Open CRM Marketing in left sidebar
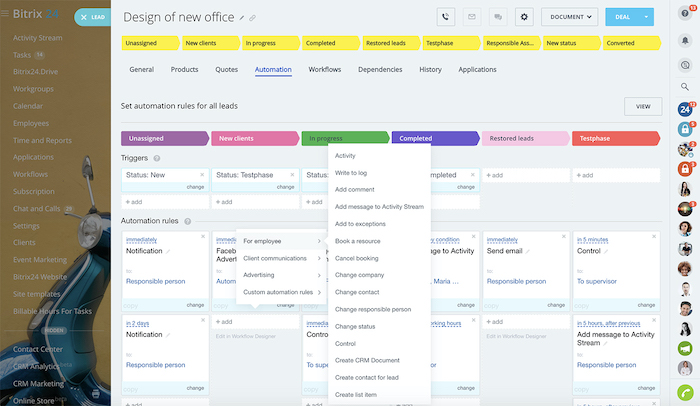This screenshot has width=700, height=406. 38,384
